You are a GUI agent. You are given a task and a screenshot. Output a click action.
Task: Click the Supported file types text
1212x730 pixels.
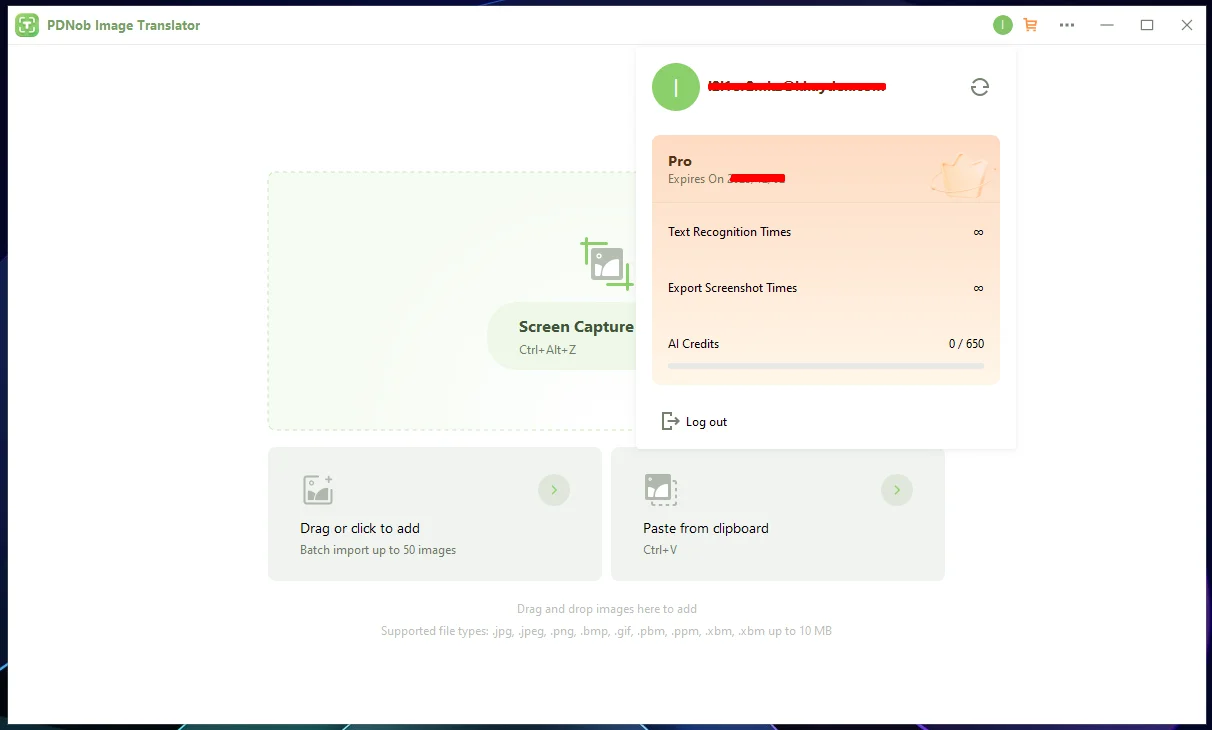[606, 631]
